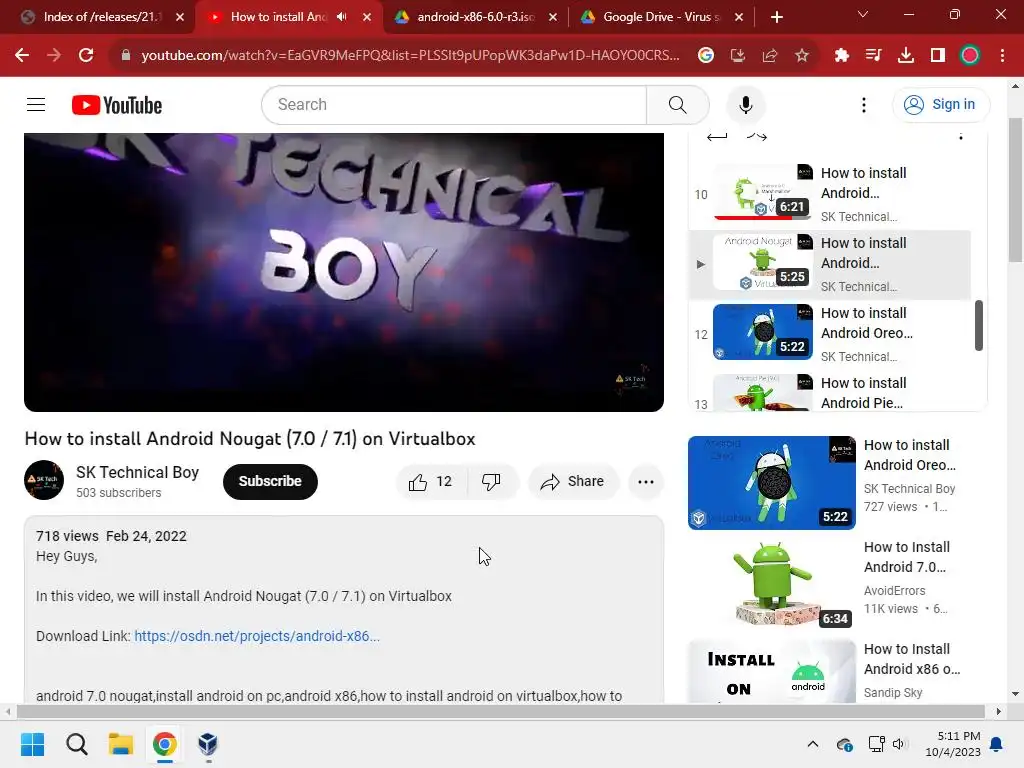Open a new browser tab
This screenshot has height=768, width=1024.
(x=776, y=17)
